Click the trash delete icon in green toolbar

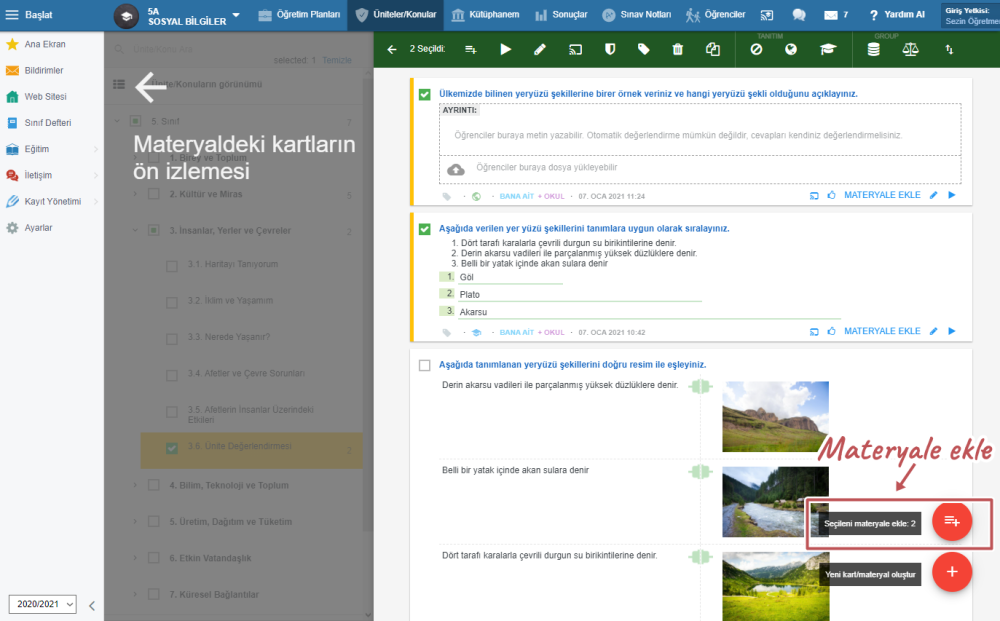tap(677, 49)
